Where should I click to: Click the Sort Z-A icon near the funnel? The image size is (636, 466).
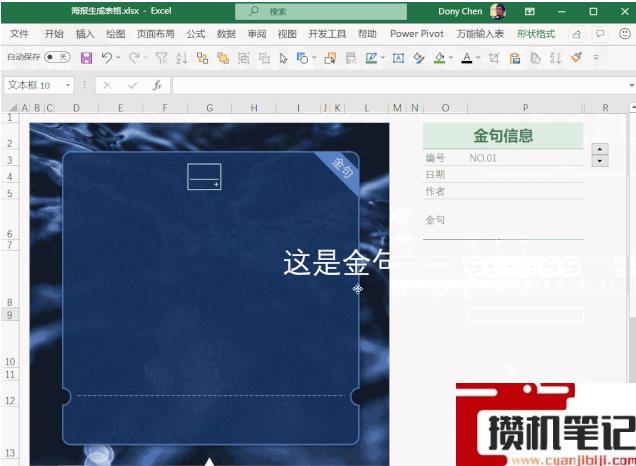(x=182, y=58)
